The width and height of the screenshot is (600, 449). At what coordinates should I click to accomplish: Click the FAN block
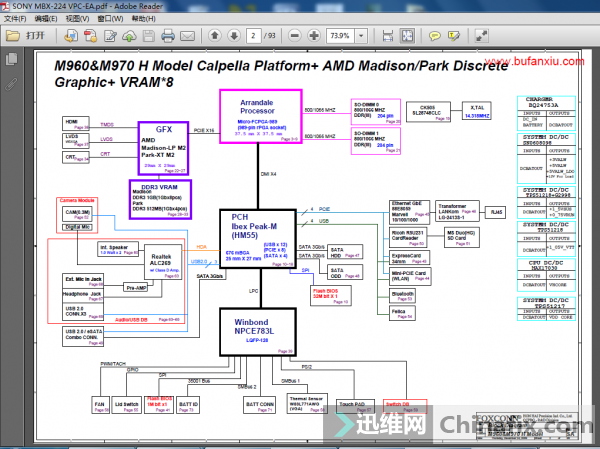click(x=101, y=405)
